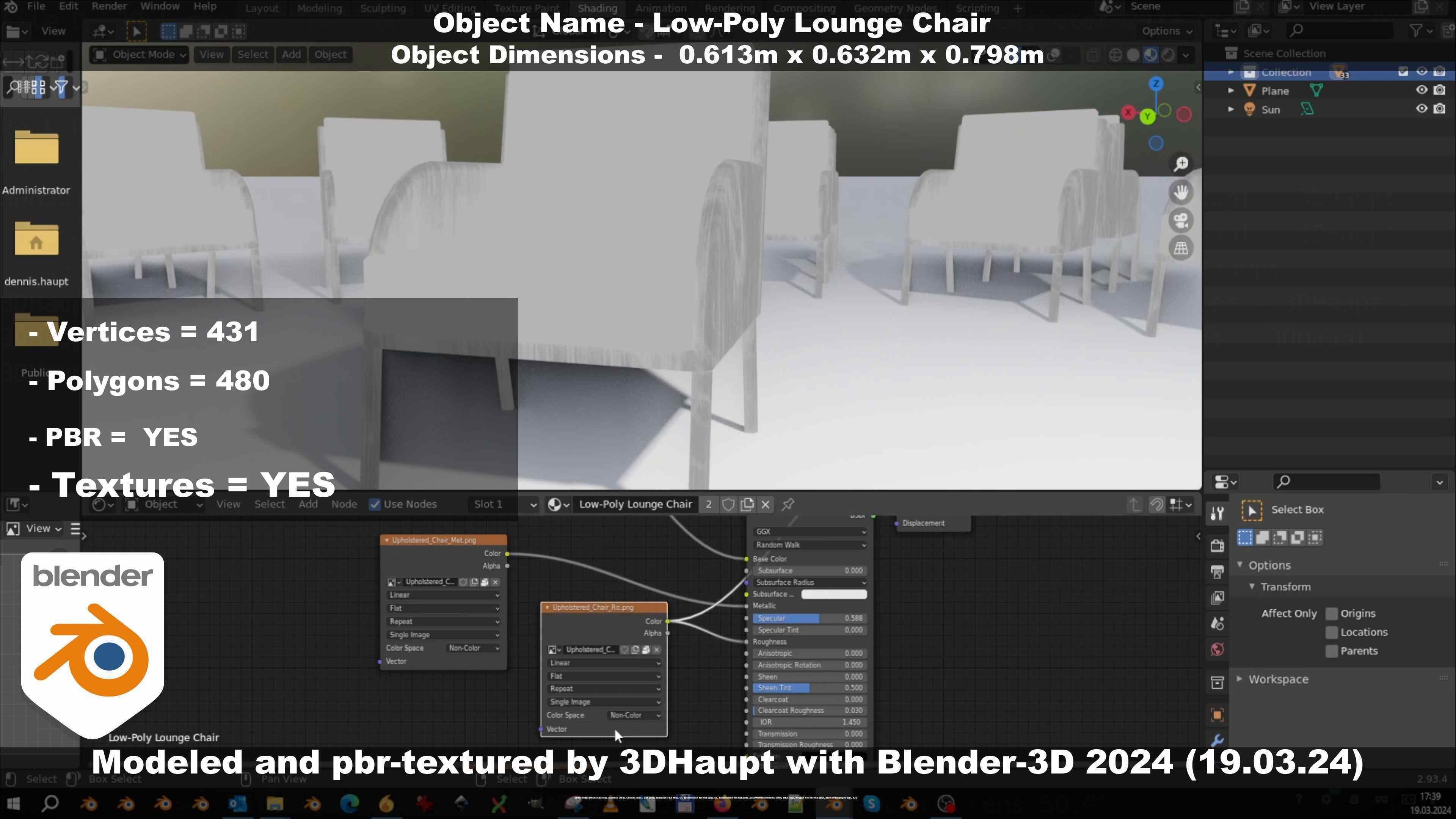Select the Select Box tool icon
This screenshot has width=1456, height=819.
click(1251, 510)
